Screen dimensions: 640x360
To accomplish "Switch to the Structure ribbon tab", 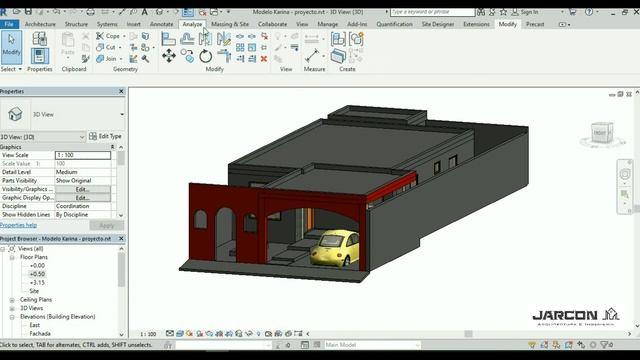I will 76,24.
